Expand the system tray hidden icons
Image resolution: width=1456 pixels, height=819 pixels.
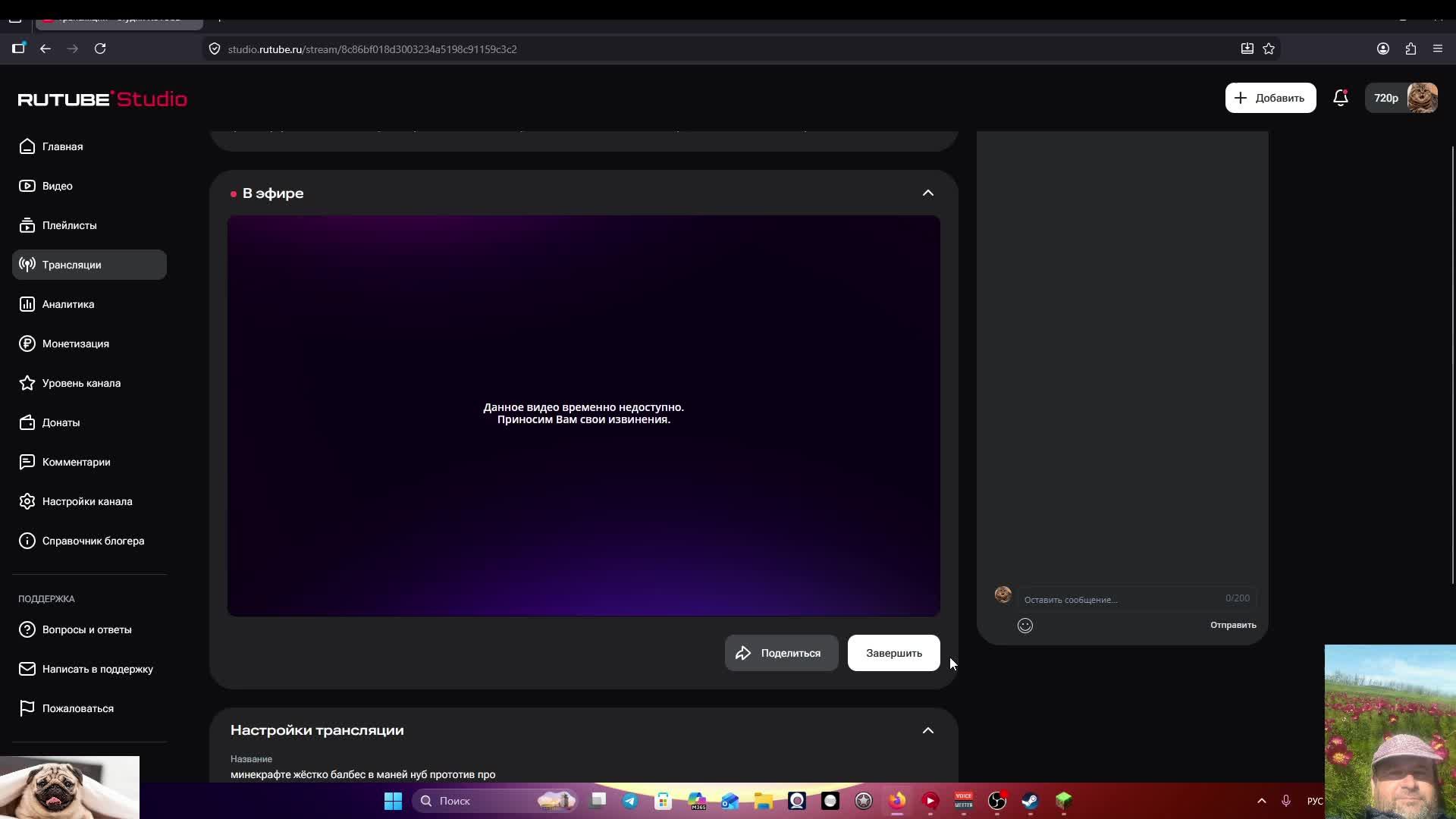click(1262, 801)
